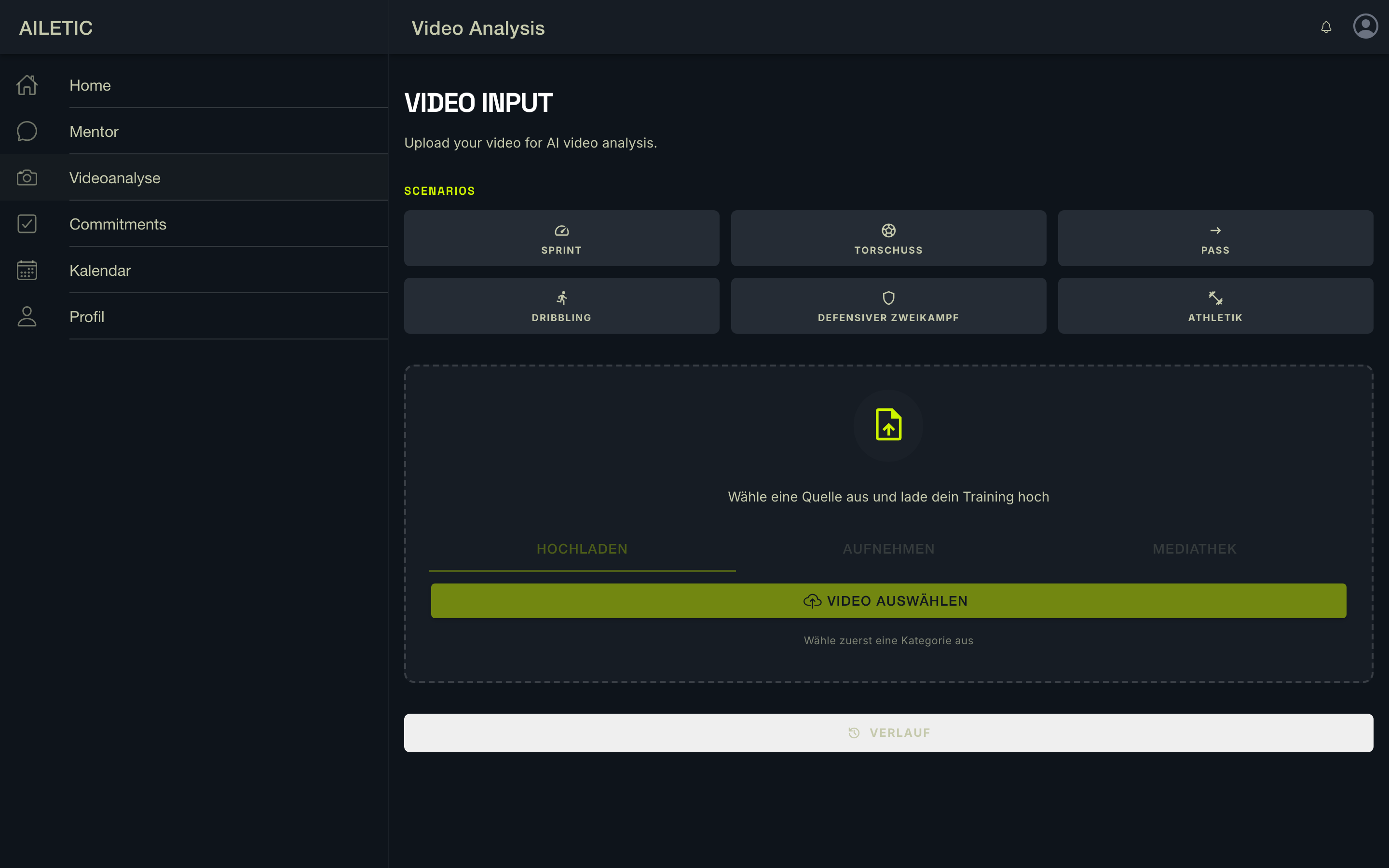The height and width of the screenshot is (868, 1389).
Task: Open the Home menu item
Action: tap(194, 85)
